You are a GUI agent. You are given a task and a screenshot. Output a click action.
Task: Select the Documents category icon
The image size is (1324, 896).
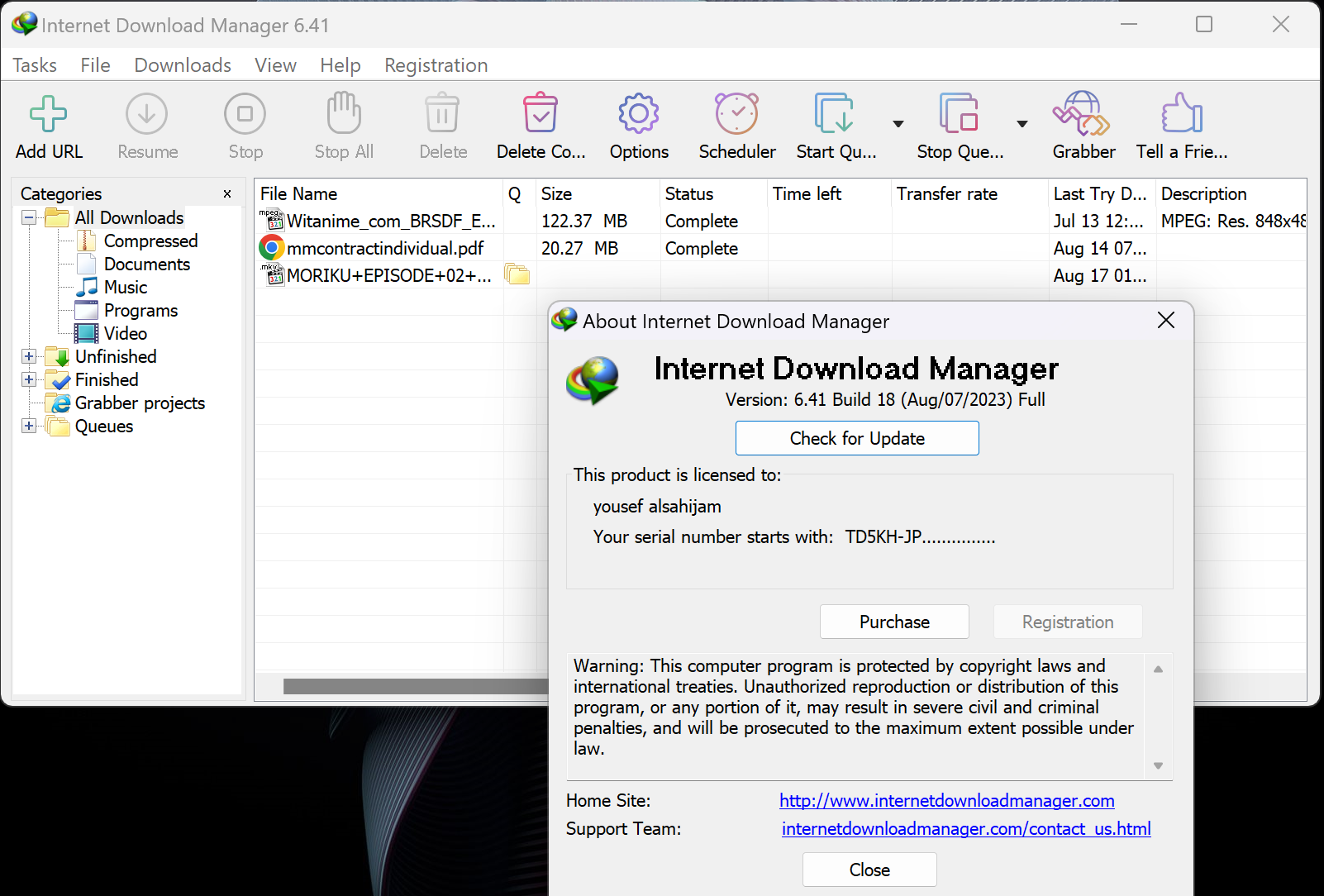coord(86,265)
